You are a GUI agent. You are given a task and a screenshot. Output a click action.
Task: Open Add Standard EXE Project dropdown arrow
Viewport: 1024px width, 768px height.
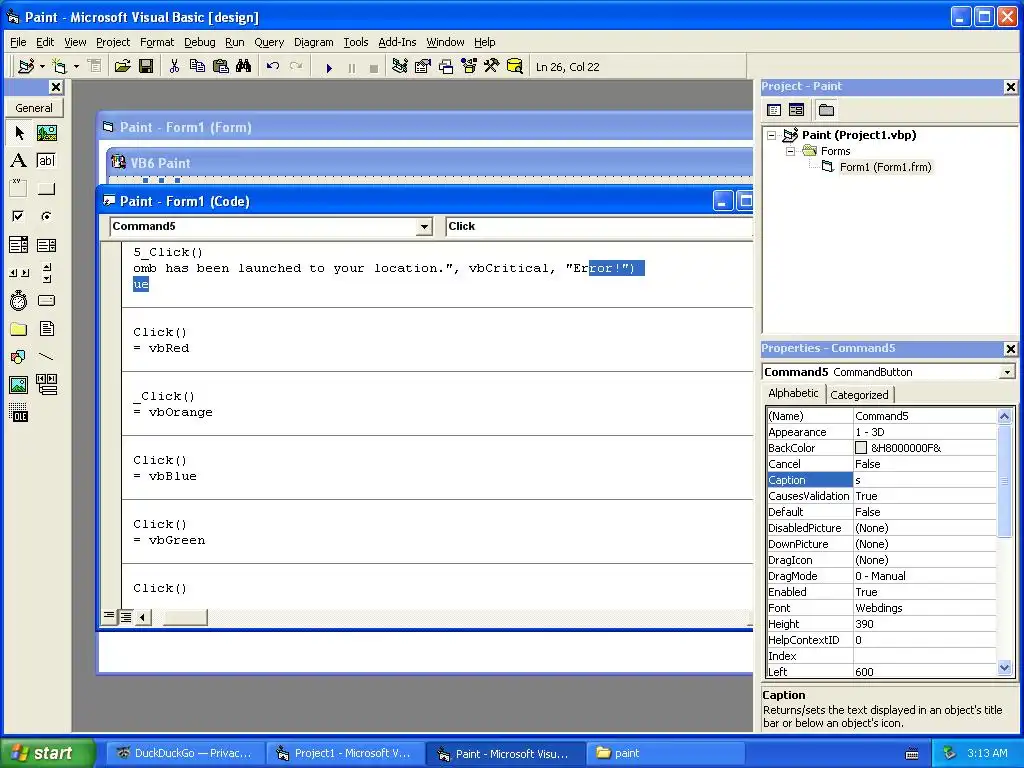pos(42,67)
